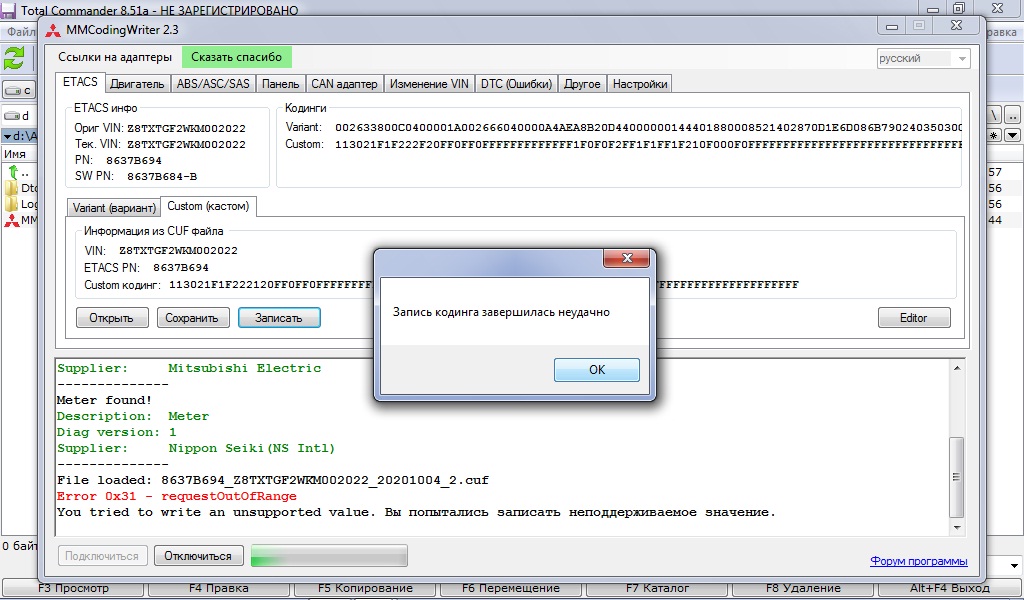
Task: Click the parent folder up-arrow icon in Total Commander
Action: coord(14,172)
